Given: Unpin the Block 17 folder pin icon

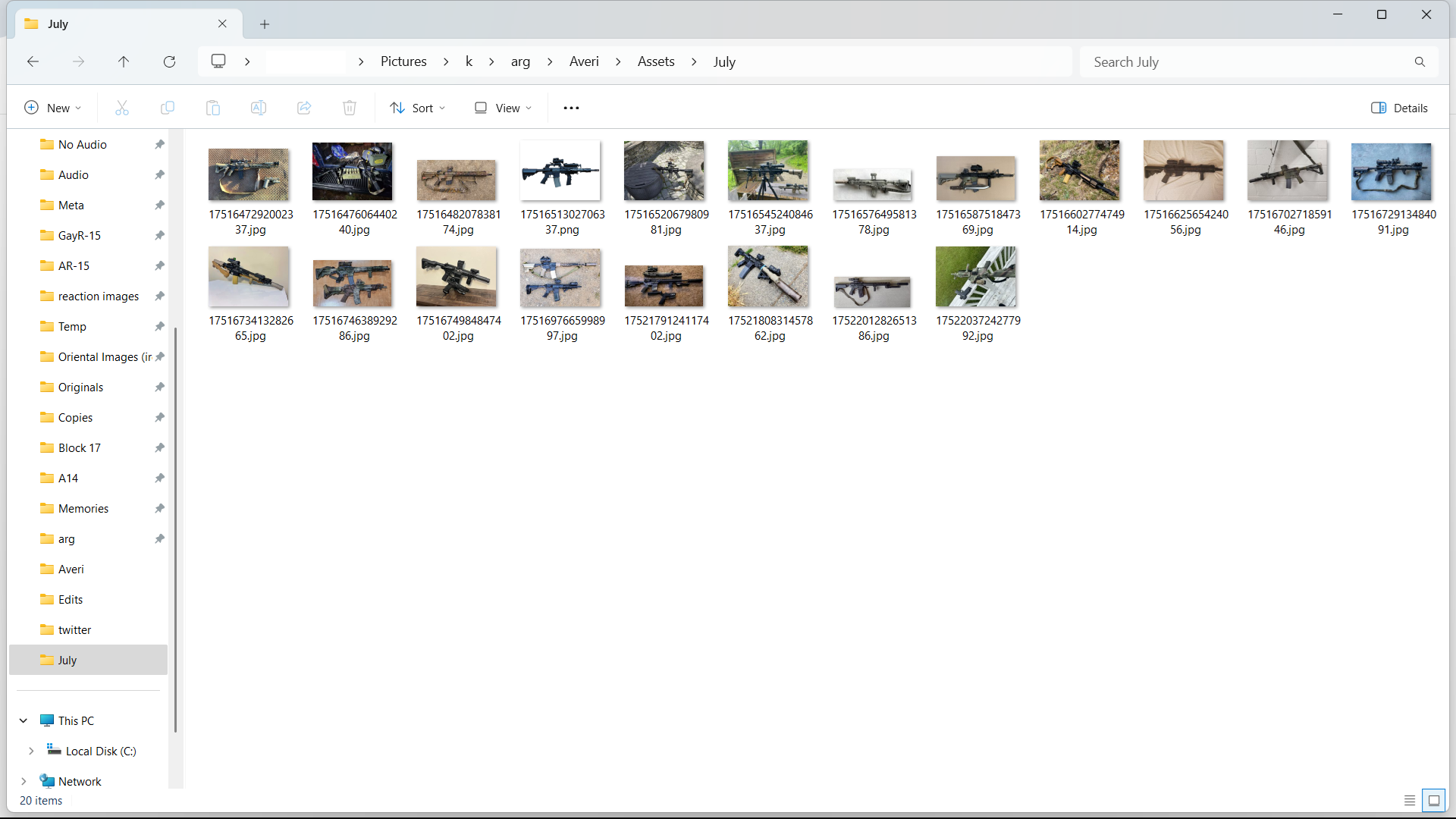Looking at the screenshot, I should tap(159, 447).
